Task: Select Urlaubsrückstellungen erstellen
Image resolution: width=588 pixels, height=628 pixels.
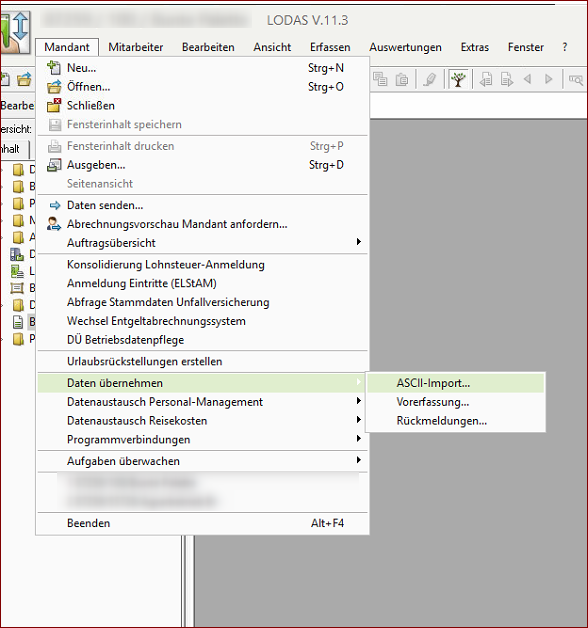Action: click(x=203, y=362)
